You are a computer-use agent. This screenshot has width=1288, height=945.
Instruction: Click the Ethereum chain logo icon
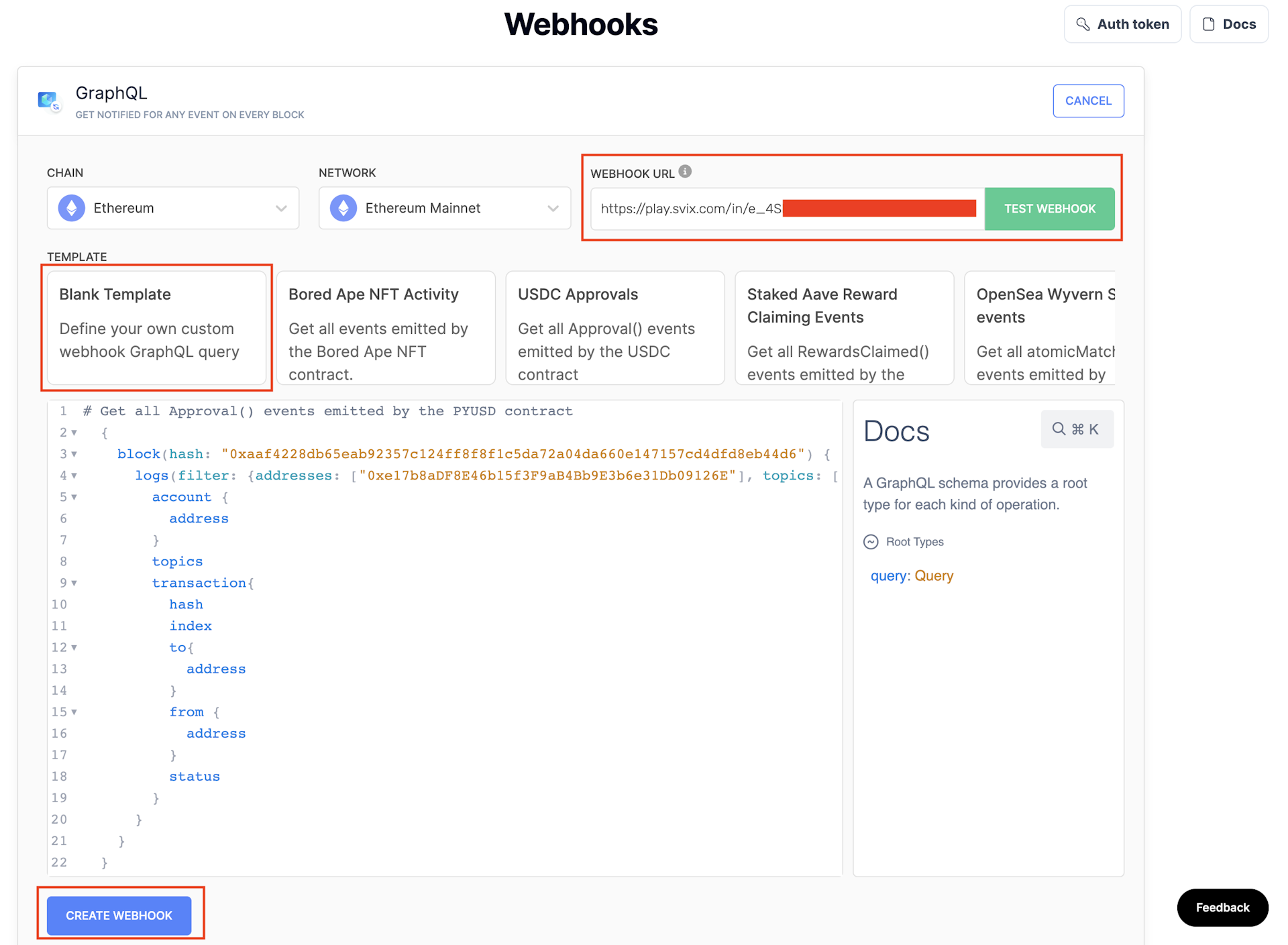72,208
